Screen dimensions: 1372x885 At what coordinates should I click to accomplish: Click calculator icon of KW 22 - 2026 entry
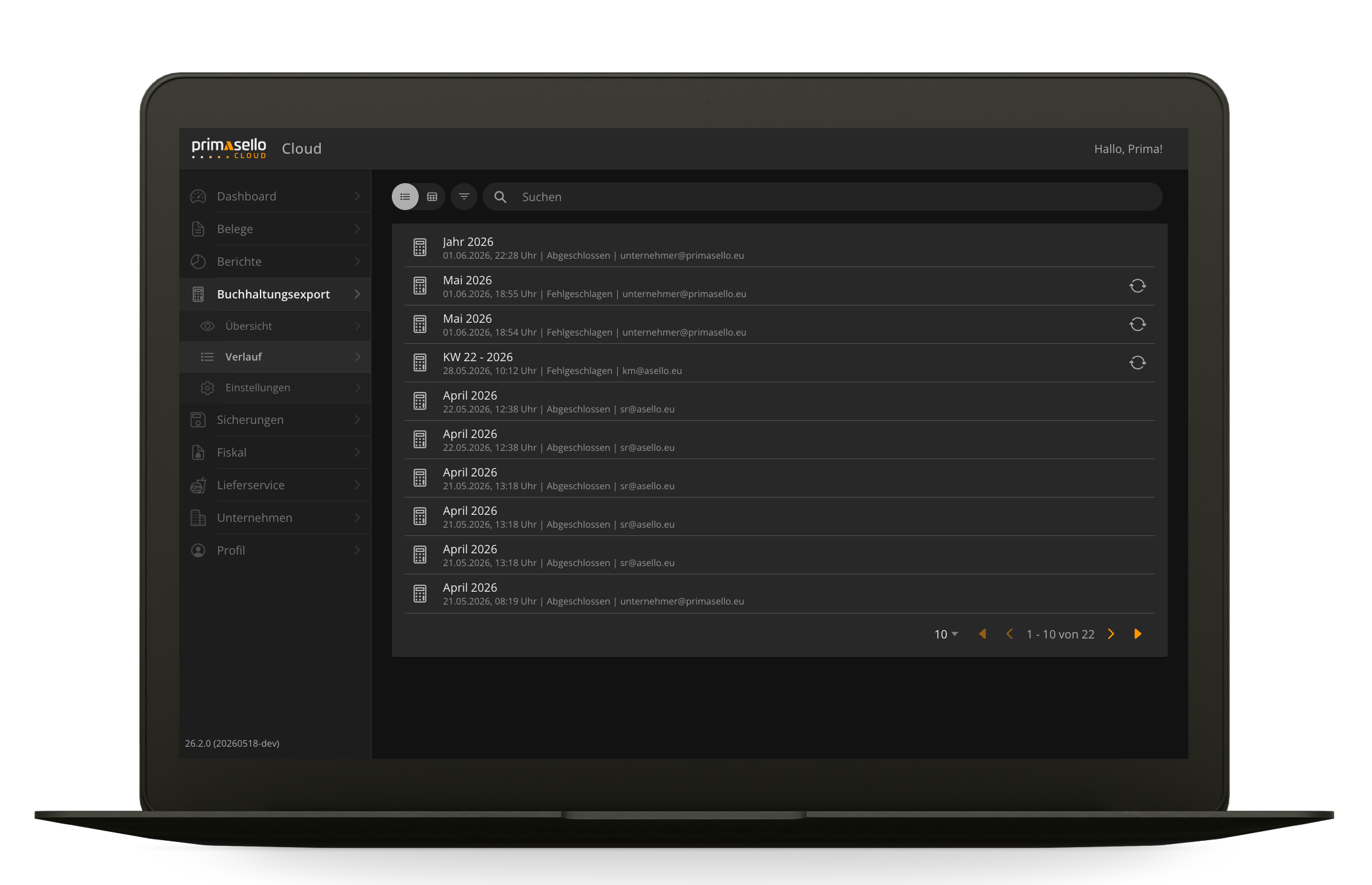420,362
